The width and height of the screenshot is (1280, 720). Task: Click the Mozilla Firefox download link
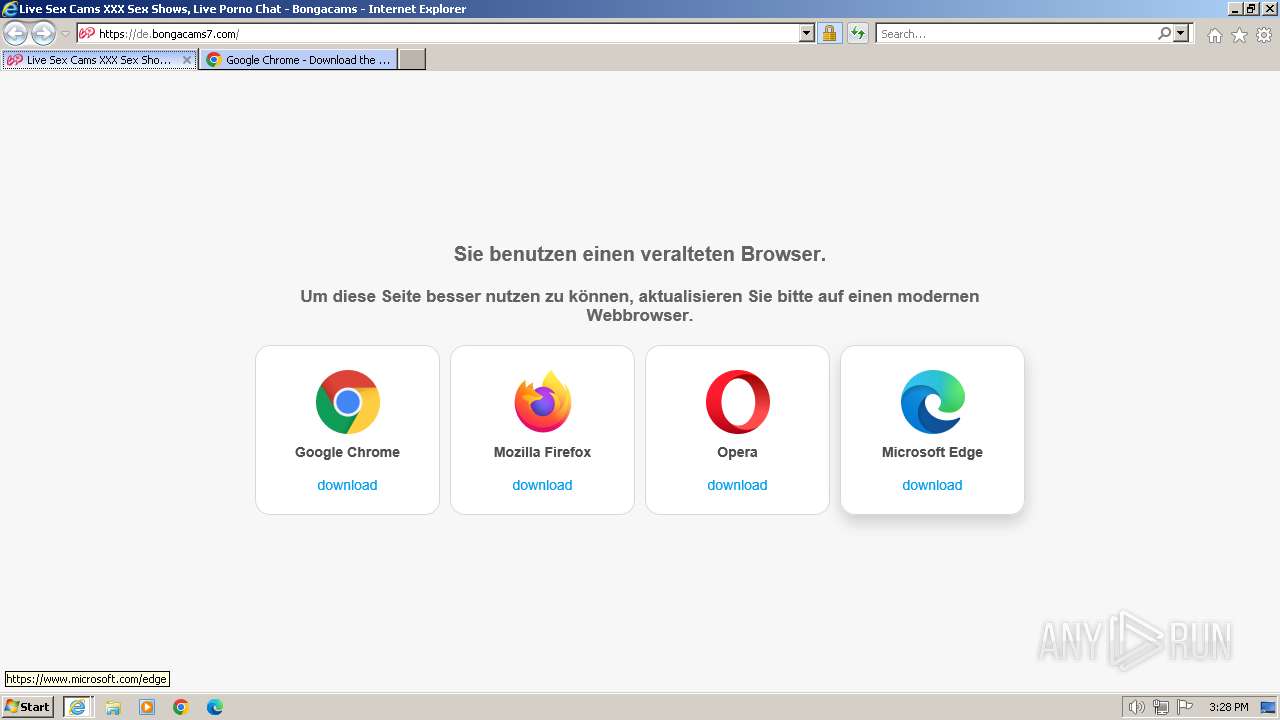click(542, 485)
